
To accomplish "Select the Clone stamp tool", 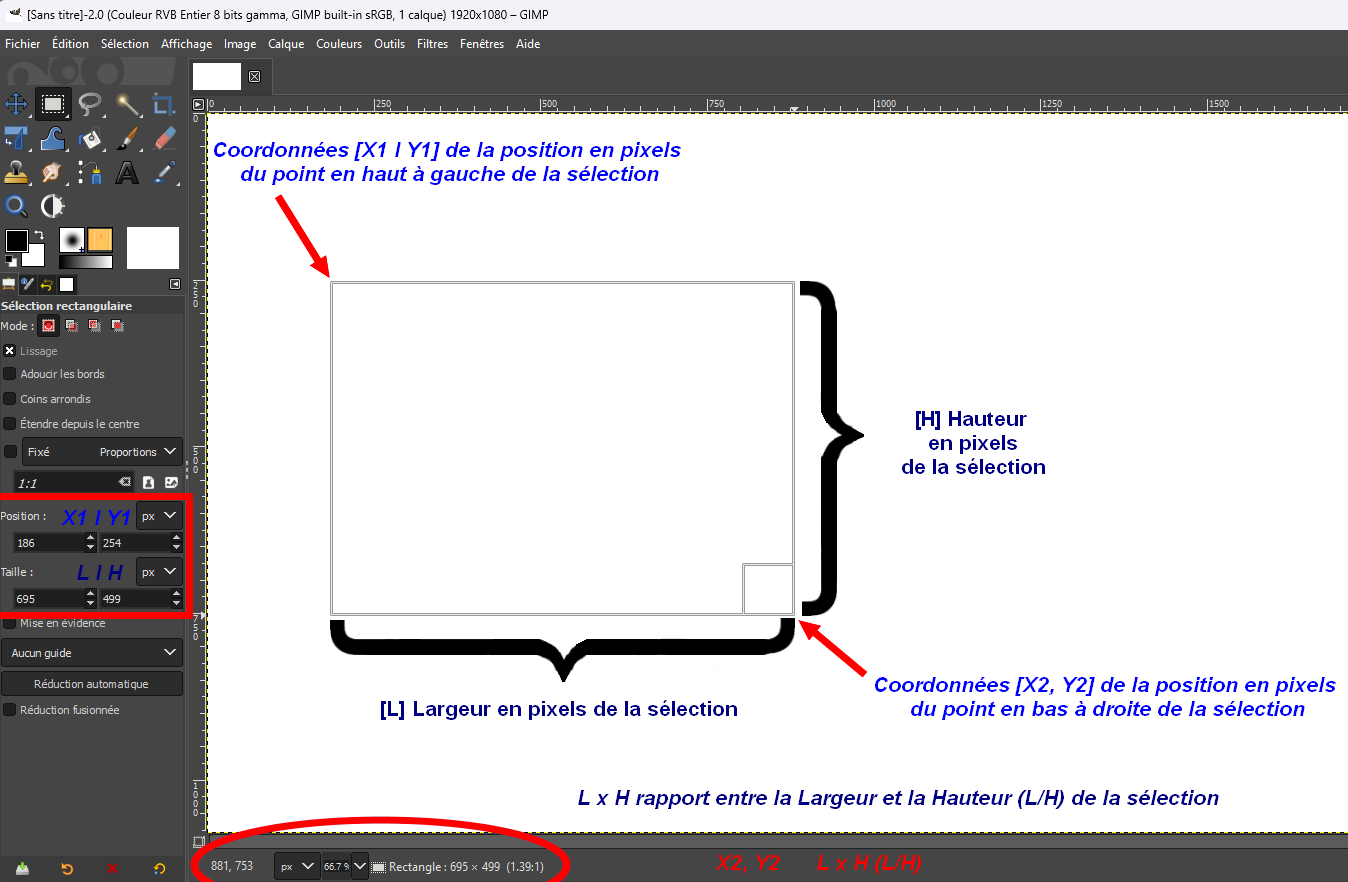I will point(17,172).
